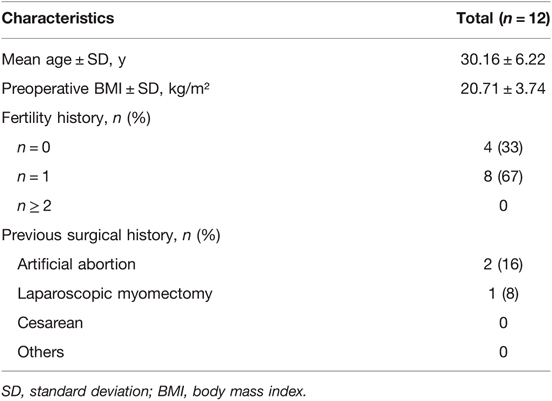Click the Characteristics column header

coord(58,18)
